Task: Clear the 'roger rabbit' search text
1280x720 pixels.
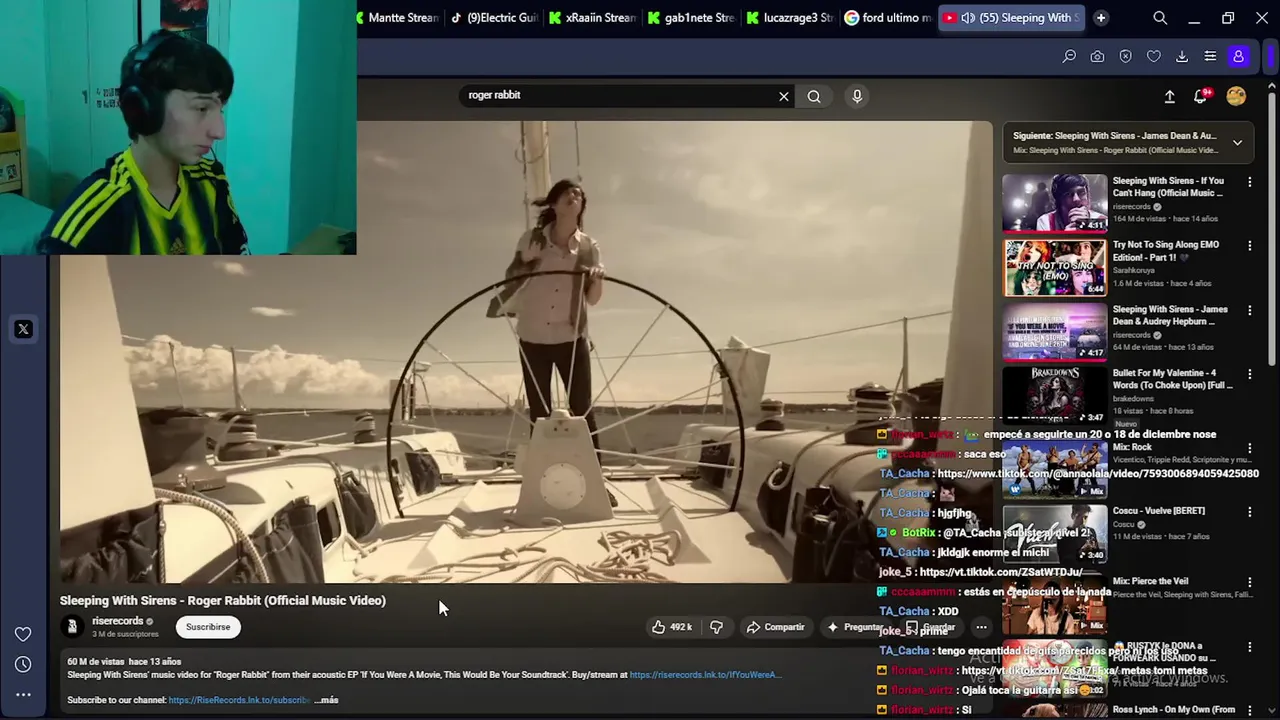Action: (x=784, y=96)
